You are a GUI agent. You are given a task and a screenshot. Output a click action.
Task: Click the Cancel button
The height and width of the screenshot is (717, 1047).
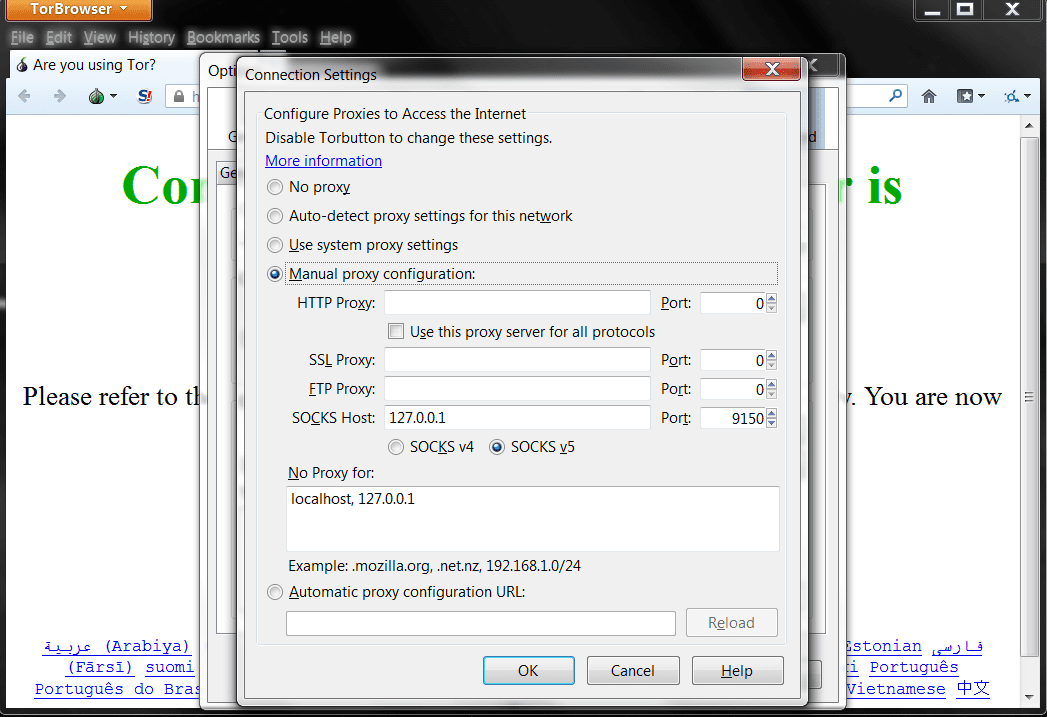click(x=633, y=670)
